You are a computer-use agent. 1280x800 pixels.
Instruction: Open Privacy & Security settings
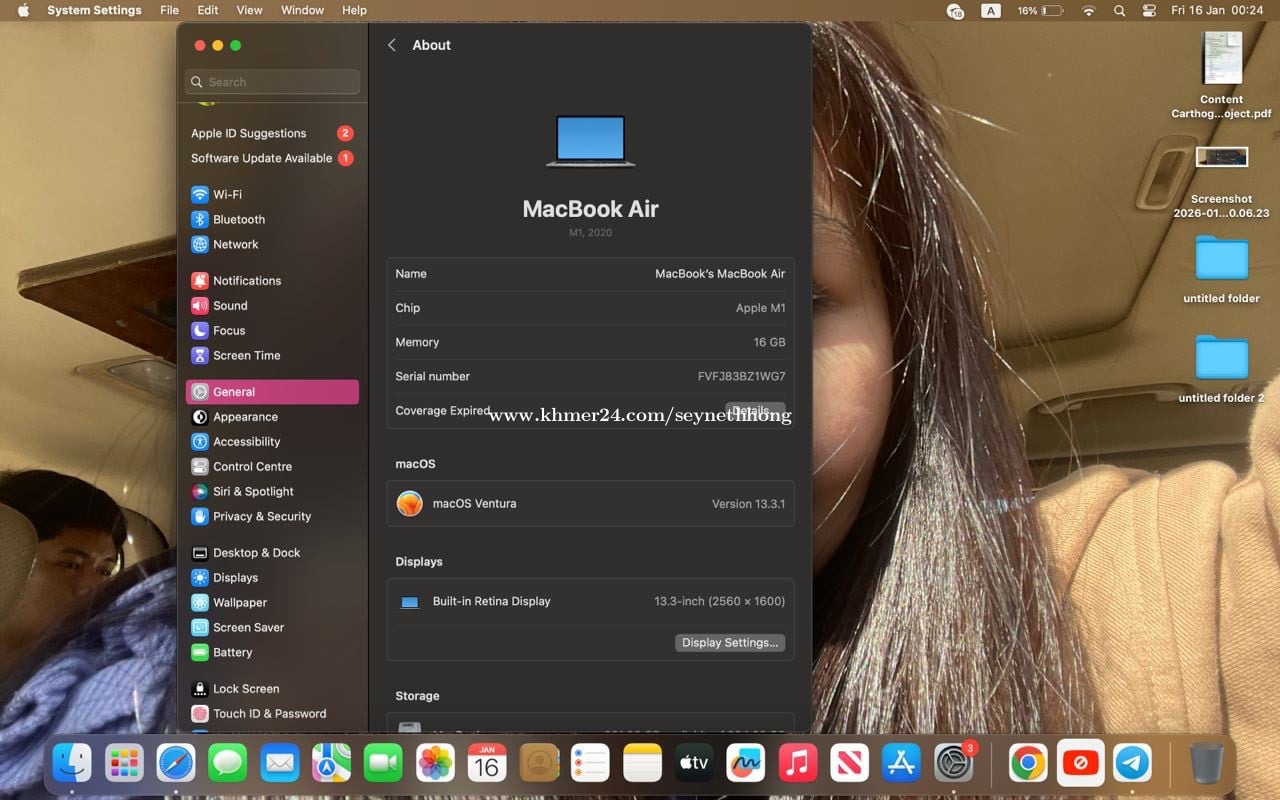coord(261,516)
